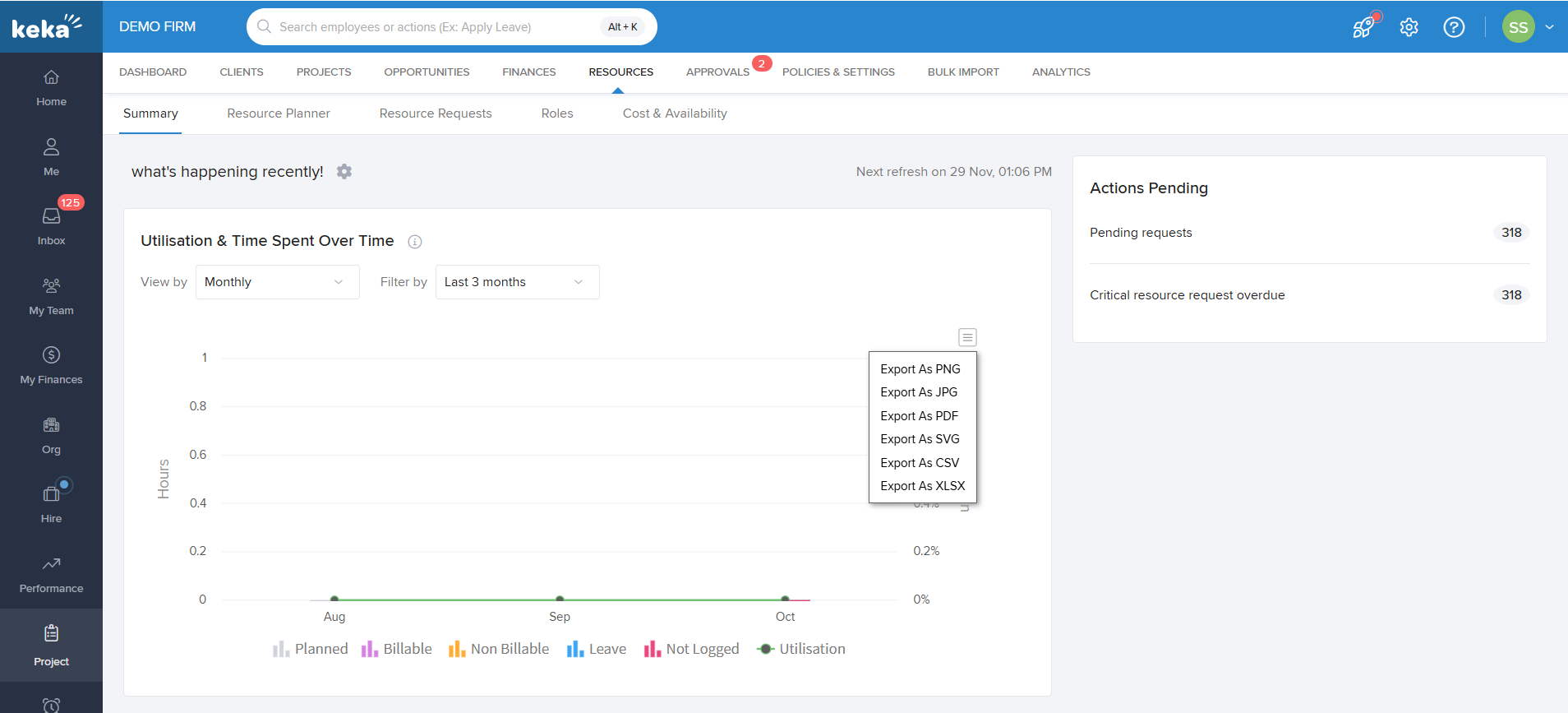This screenshot has width=1568, height=713.
Task: Switch to the Resource Planner tab
Action: point(279,113)
